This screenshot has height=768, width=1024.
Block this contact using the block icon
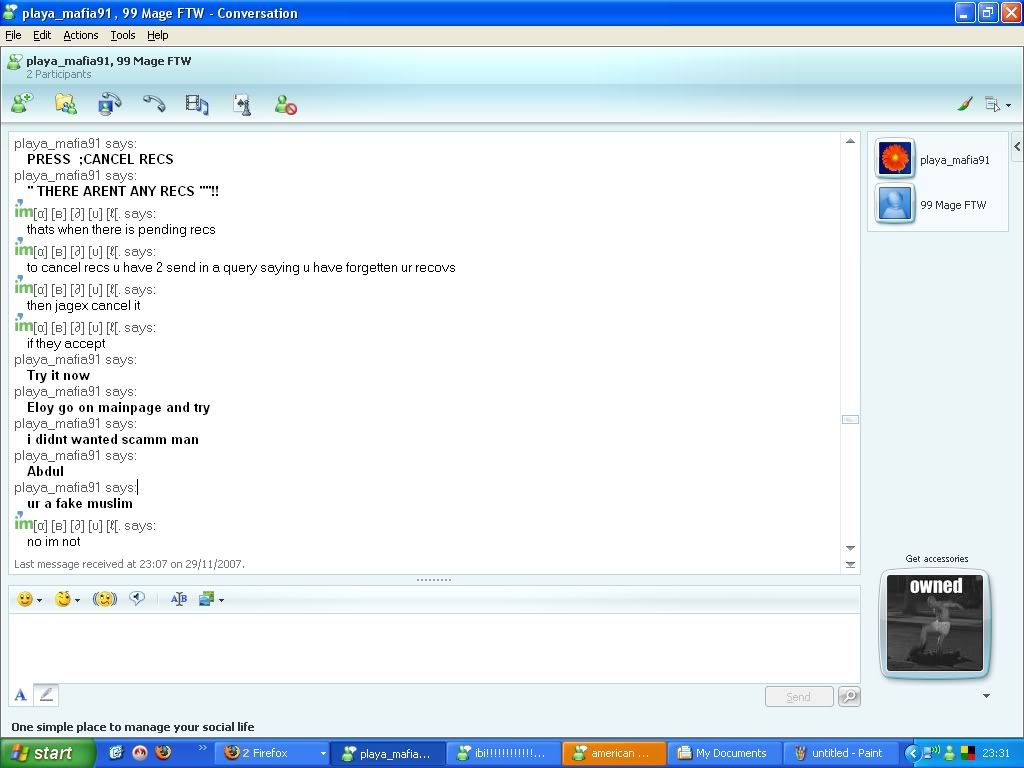[x=285, y=104]
